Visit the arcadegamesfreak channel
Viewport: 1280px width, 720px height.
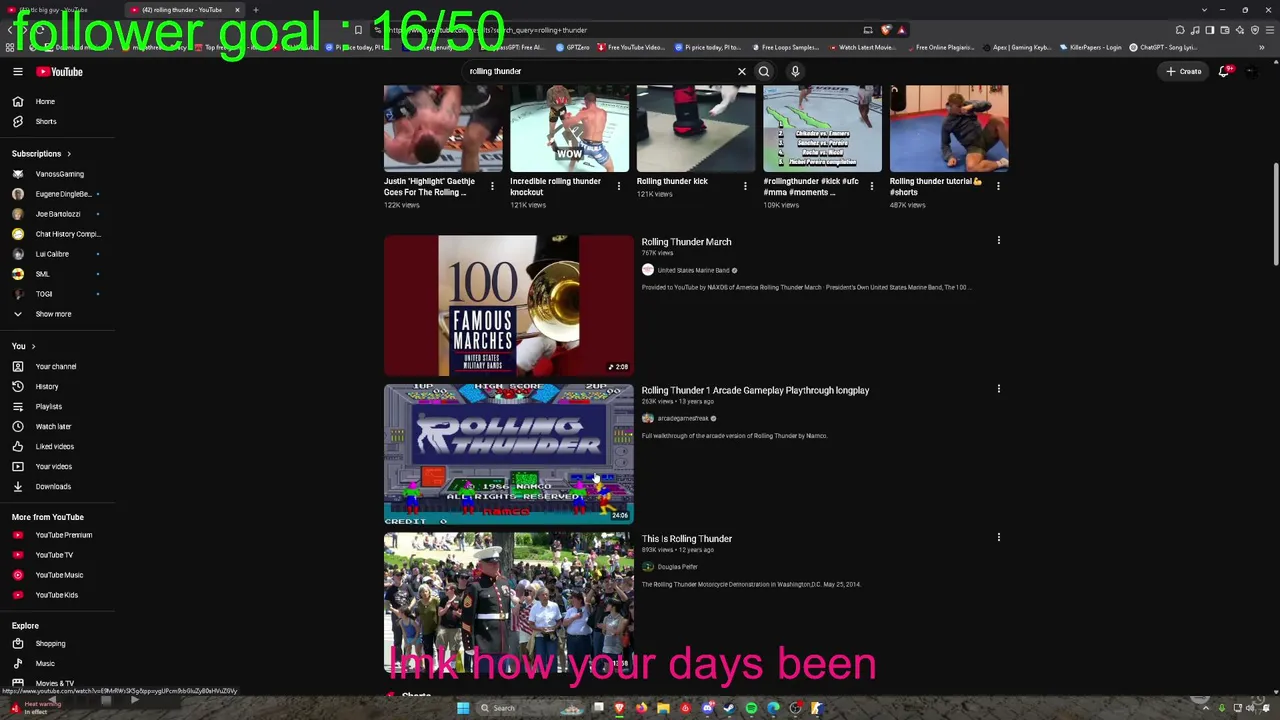click(683, 418)
